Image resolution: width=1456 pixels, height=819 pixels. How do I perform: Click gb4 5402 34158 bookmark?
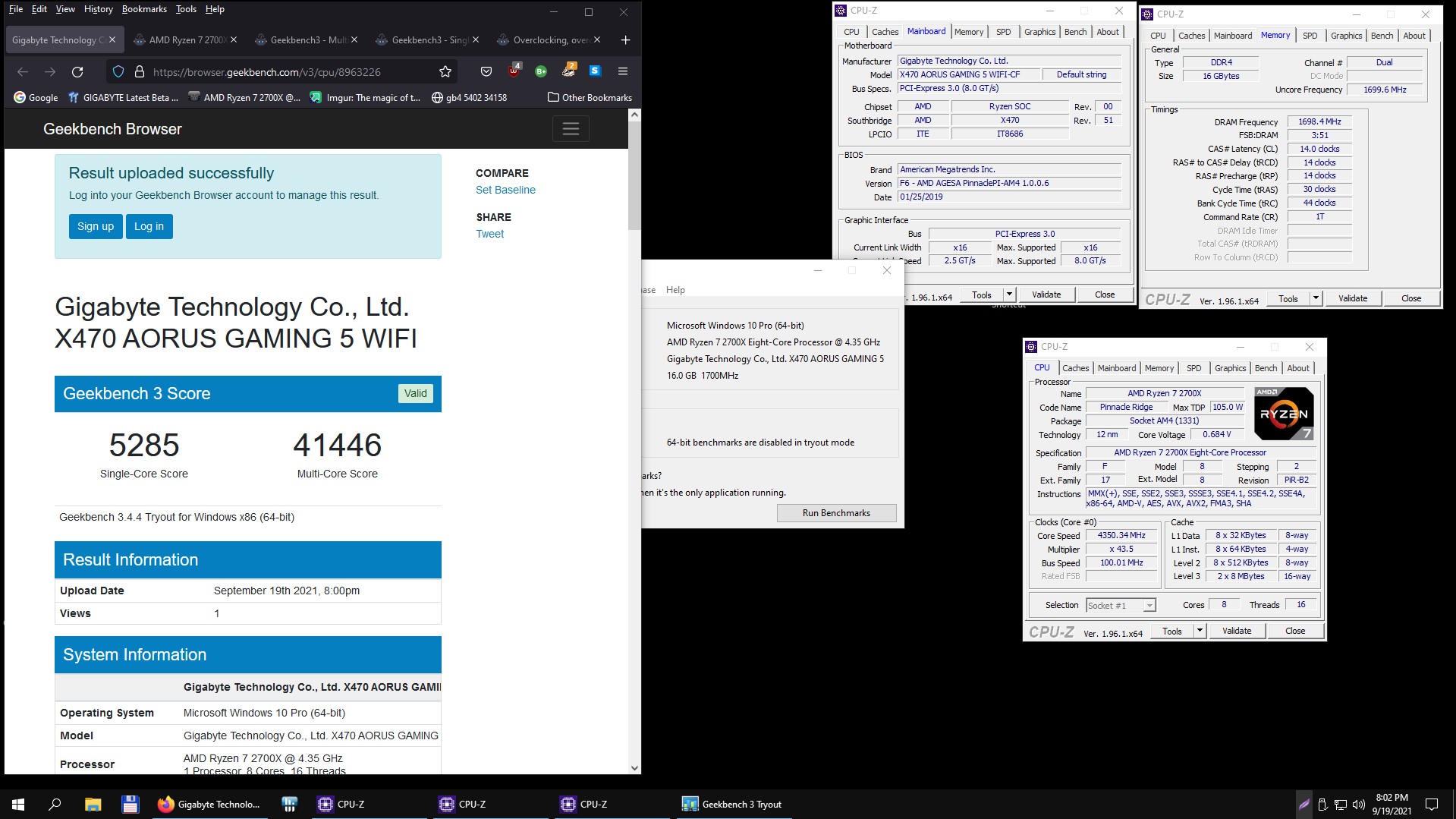469,97
